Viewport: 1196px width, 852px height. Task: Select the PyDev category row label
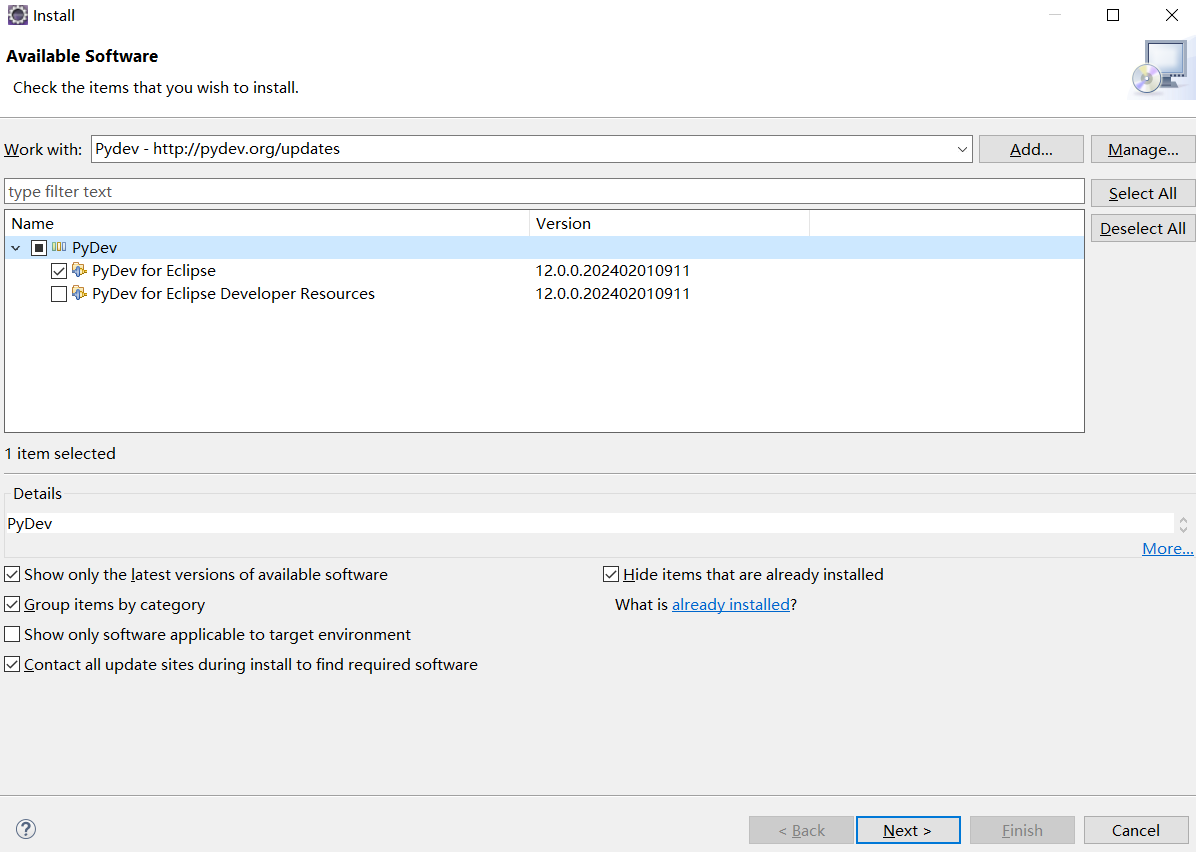(95, 248)
